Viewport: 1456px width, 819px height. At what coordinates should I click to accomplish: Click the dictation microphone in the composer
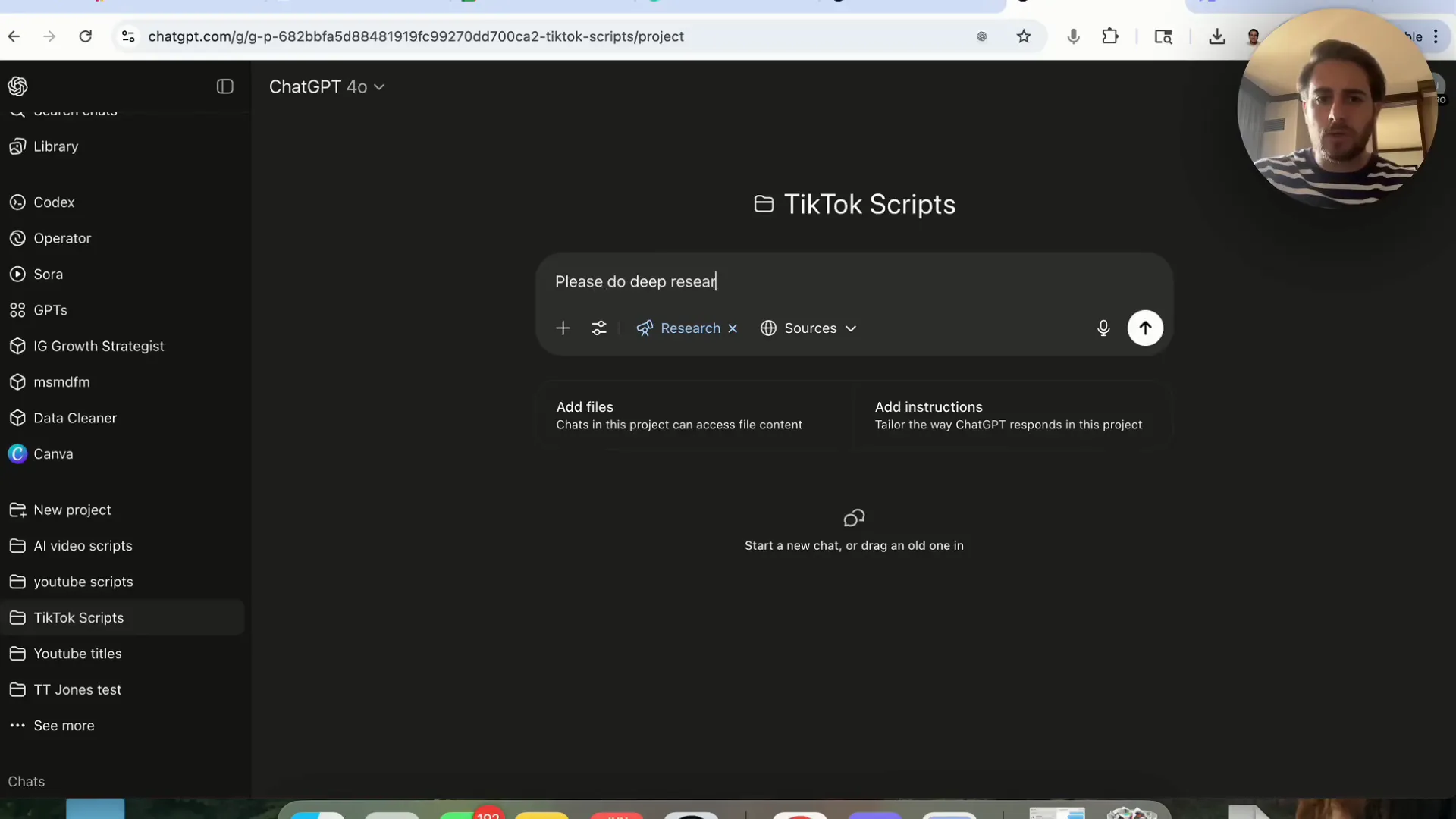pos(1103,328)
